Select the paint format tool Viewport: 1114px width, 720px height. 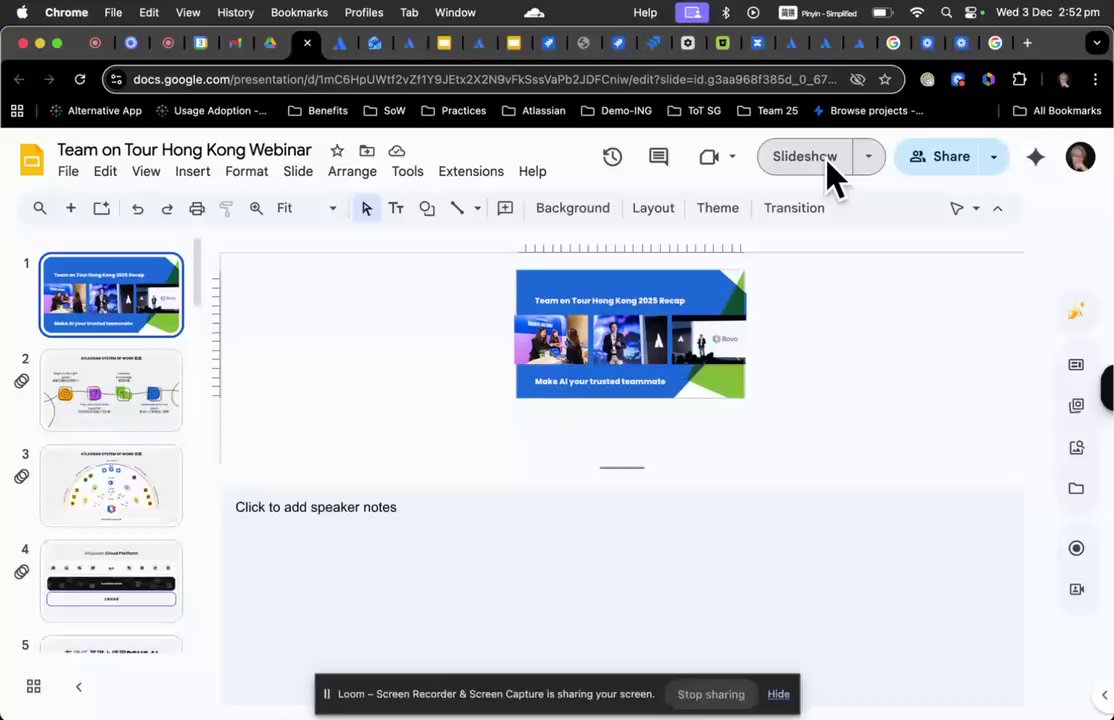pyautogui.click(x=226, y=208)
